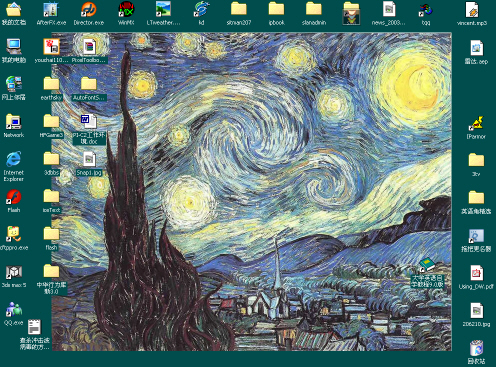Viewport: 496px width, 367px height.
Task: Open the AfterFX.exe shortcut icon
Action: [51, 9]
